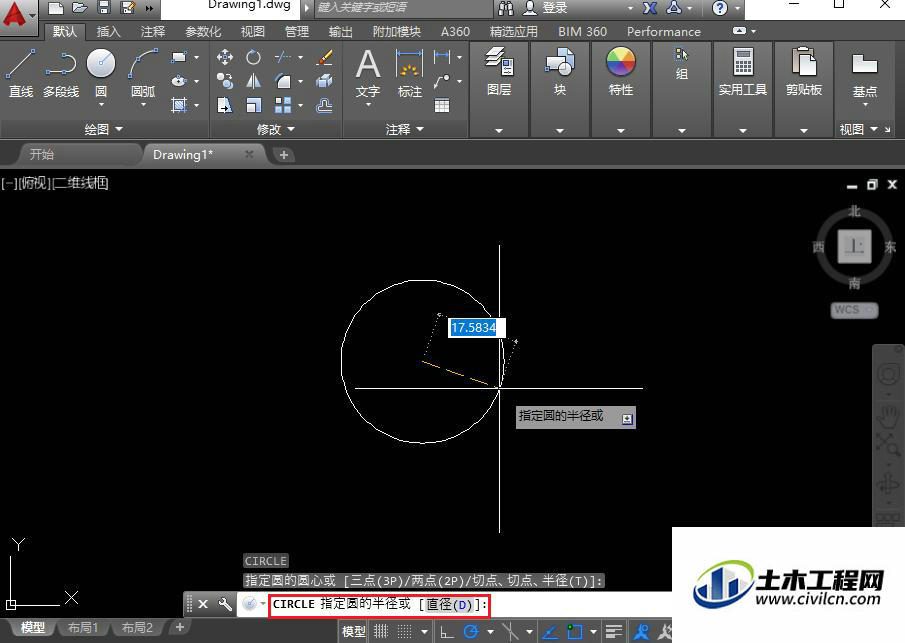Click the 标注 (Dimension) tool
905x643 pixels.
[410, 73]
